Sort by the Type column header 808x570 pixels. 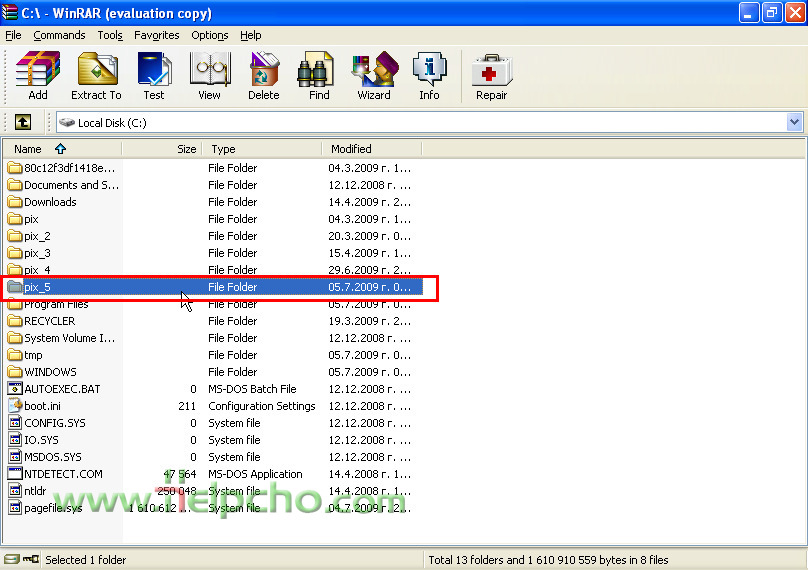[262, 149]
